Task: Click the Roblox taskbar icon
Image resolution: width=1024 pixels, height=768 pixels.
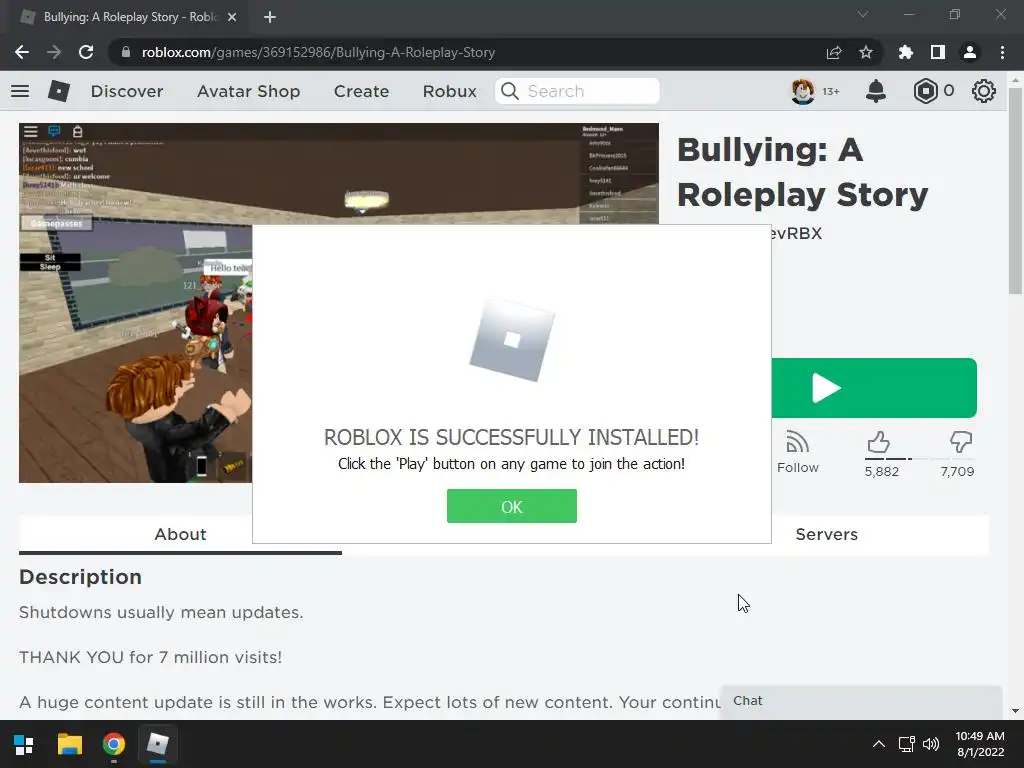Action: tap(157, 744)
